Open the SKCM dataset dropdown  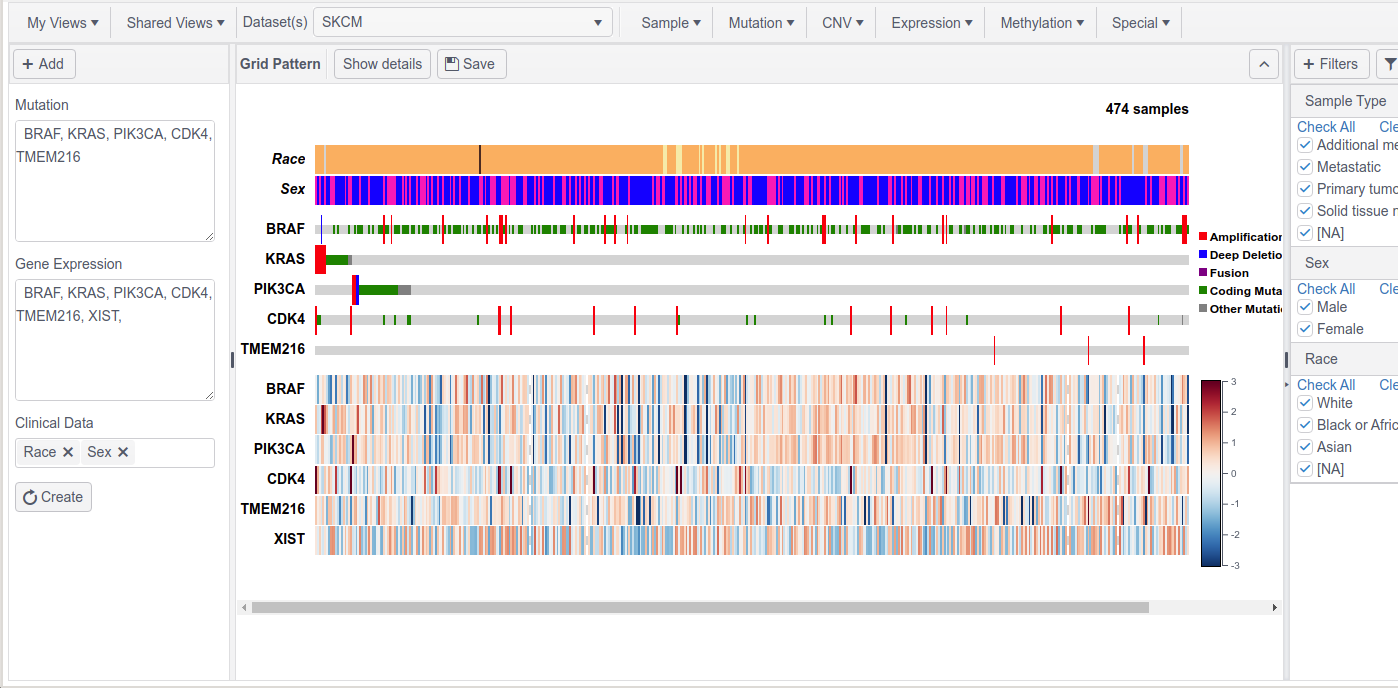(463, 22)
